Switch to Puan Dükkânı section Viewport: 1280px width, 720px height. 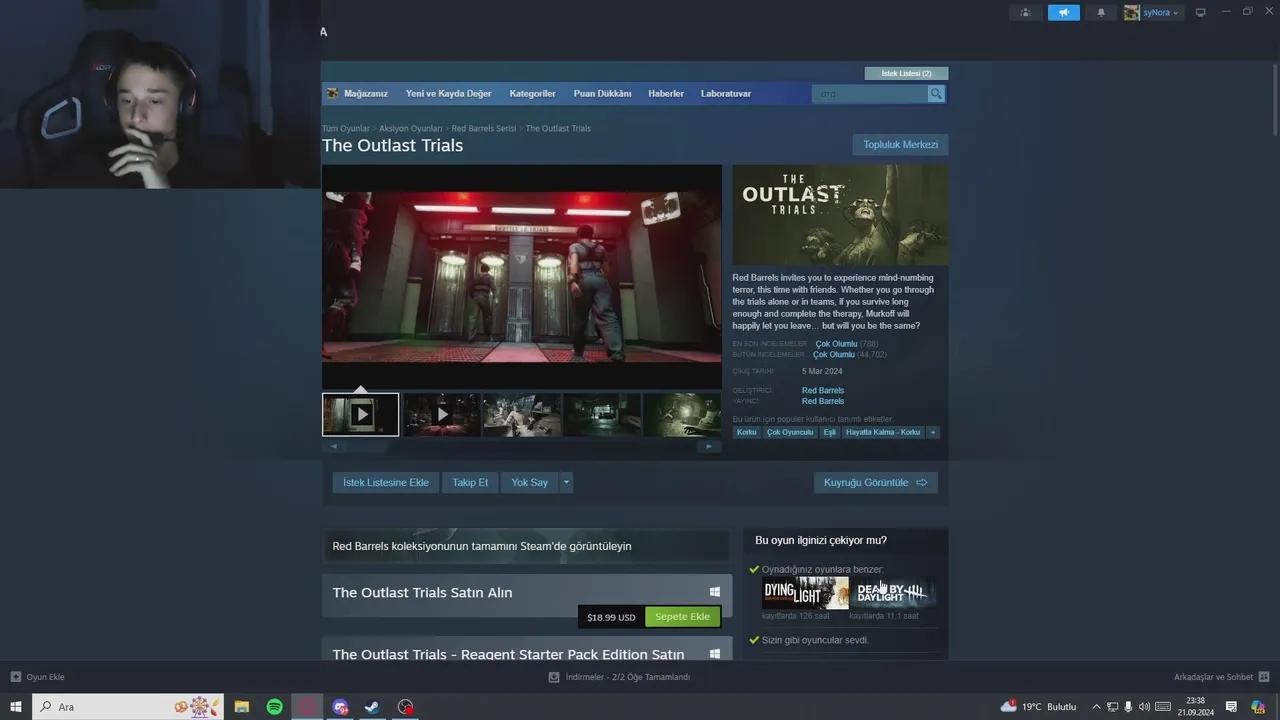pyautogui.click(x=602, y=93)
